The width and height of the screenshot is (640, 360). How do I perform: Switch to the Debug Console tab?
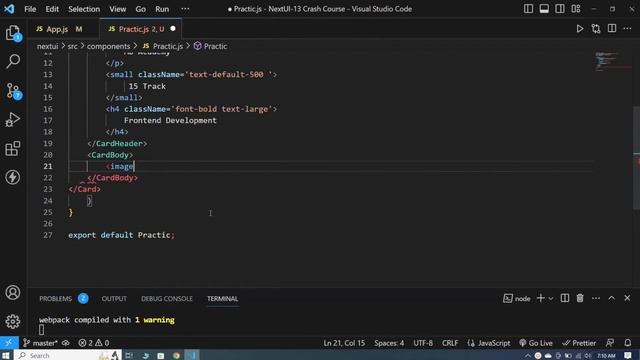167,299
